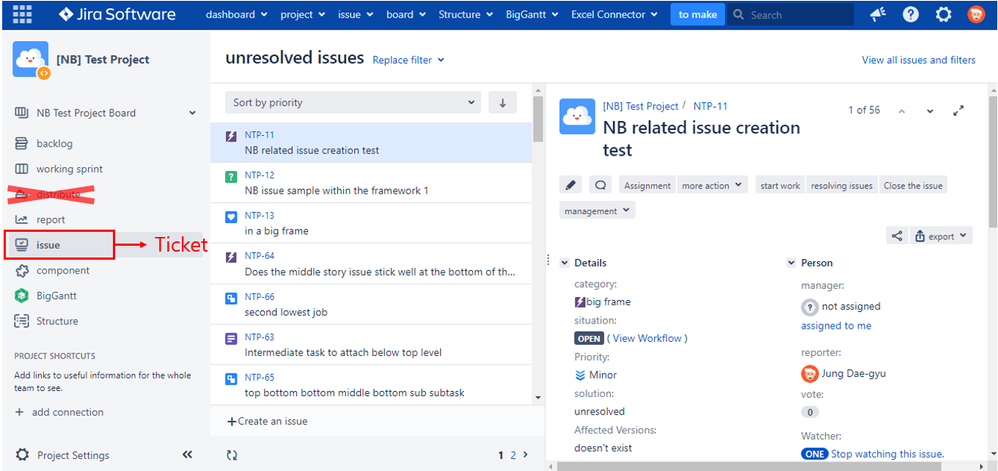Reverse sort order with down arrow

(503, 102)
